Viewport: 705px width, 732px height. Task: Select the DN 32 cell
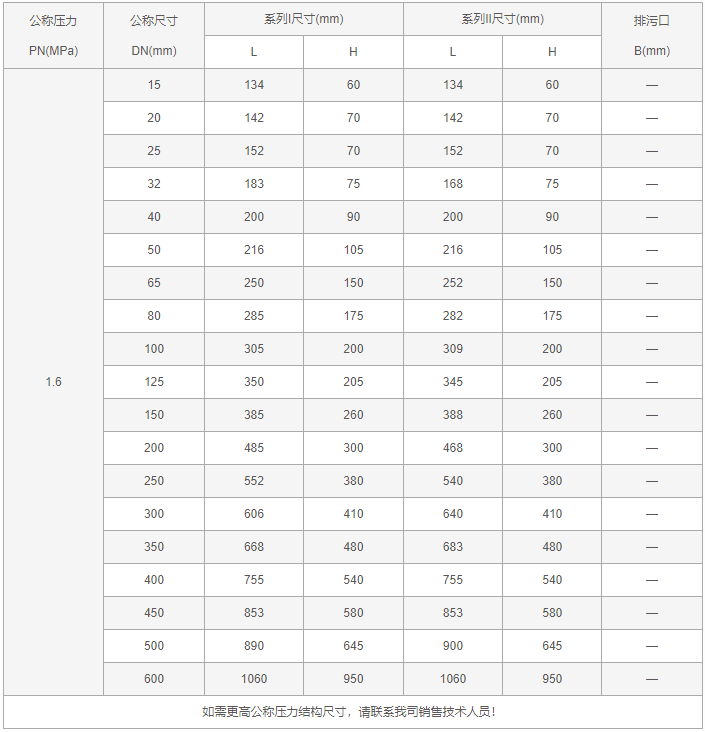point(154,184)
